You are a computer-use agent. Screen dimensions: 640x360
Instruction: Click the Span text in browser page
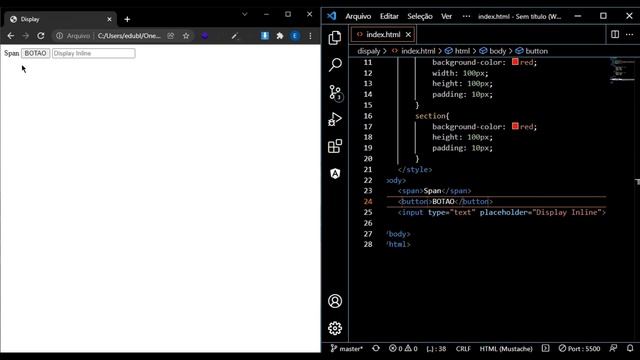11,53
